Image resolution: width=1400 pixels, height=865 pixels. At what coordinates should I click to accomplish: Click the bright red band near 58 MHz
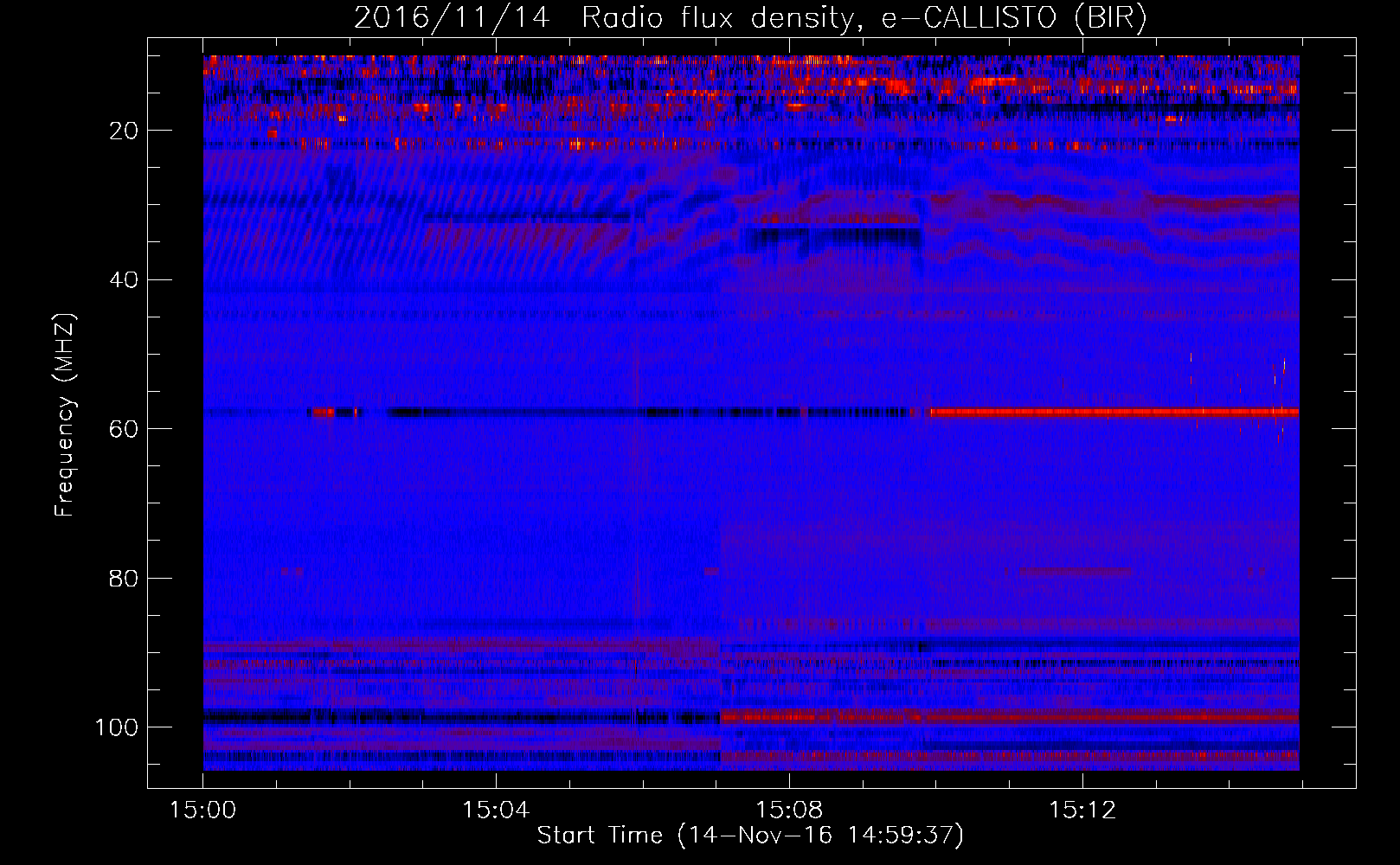[1114, 413]
